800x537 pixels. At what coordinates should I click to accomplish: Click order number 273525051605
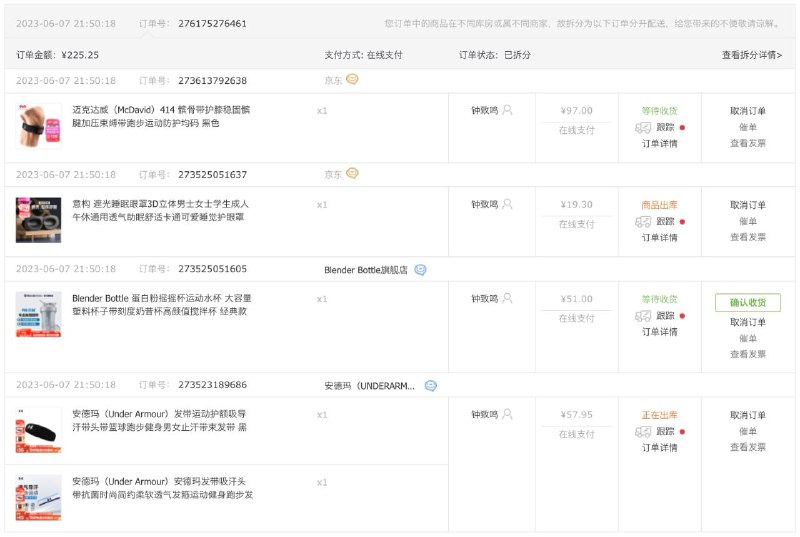(212, 269)
